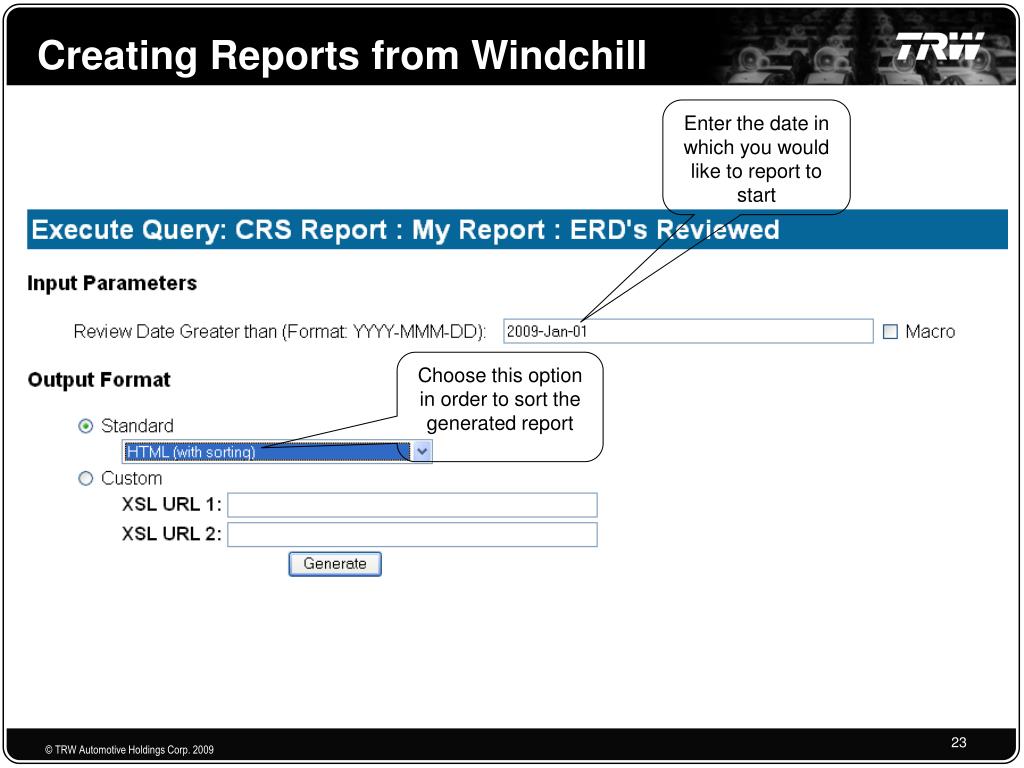The image size is (1024, 768).
Task: Click the TRW logo
Action: point(940,46)
